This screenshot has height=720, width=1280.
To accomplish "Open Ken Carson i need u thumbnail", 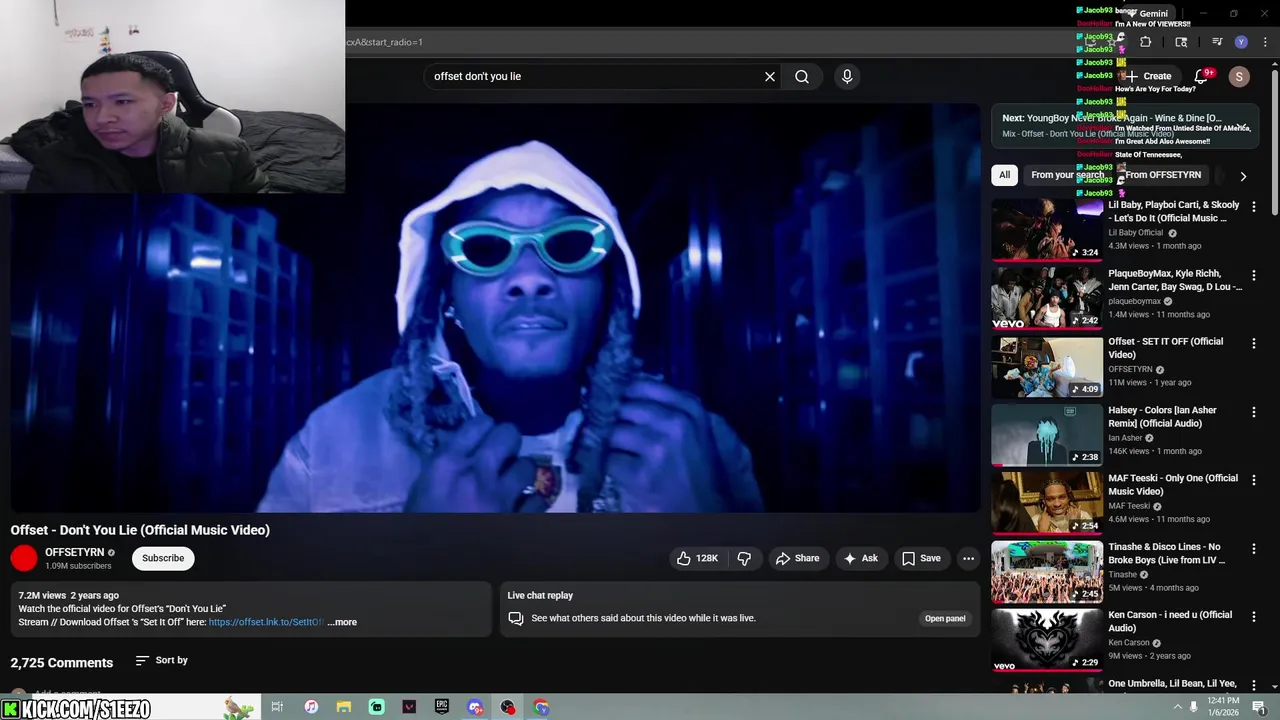I will click(x=1047, y=639).
